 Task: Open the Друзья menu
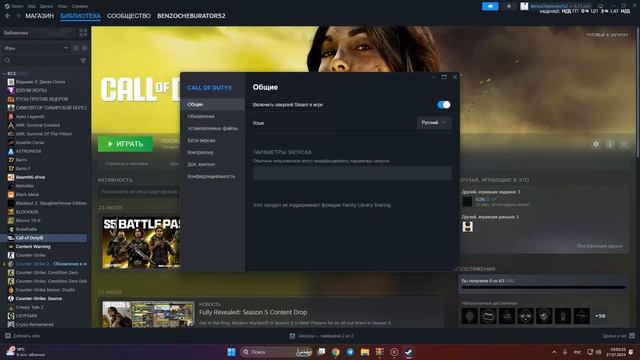click(x=47, y=6)
